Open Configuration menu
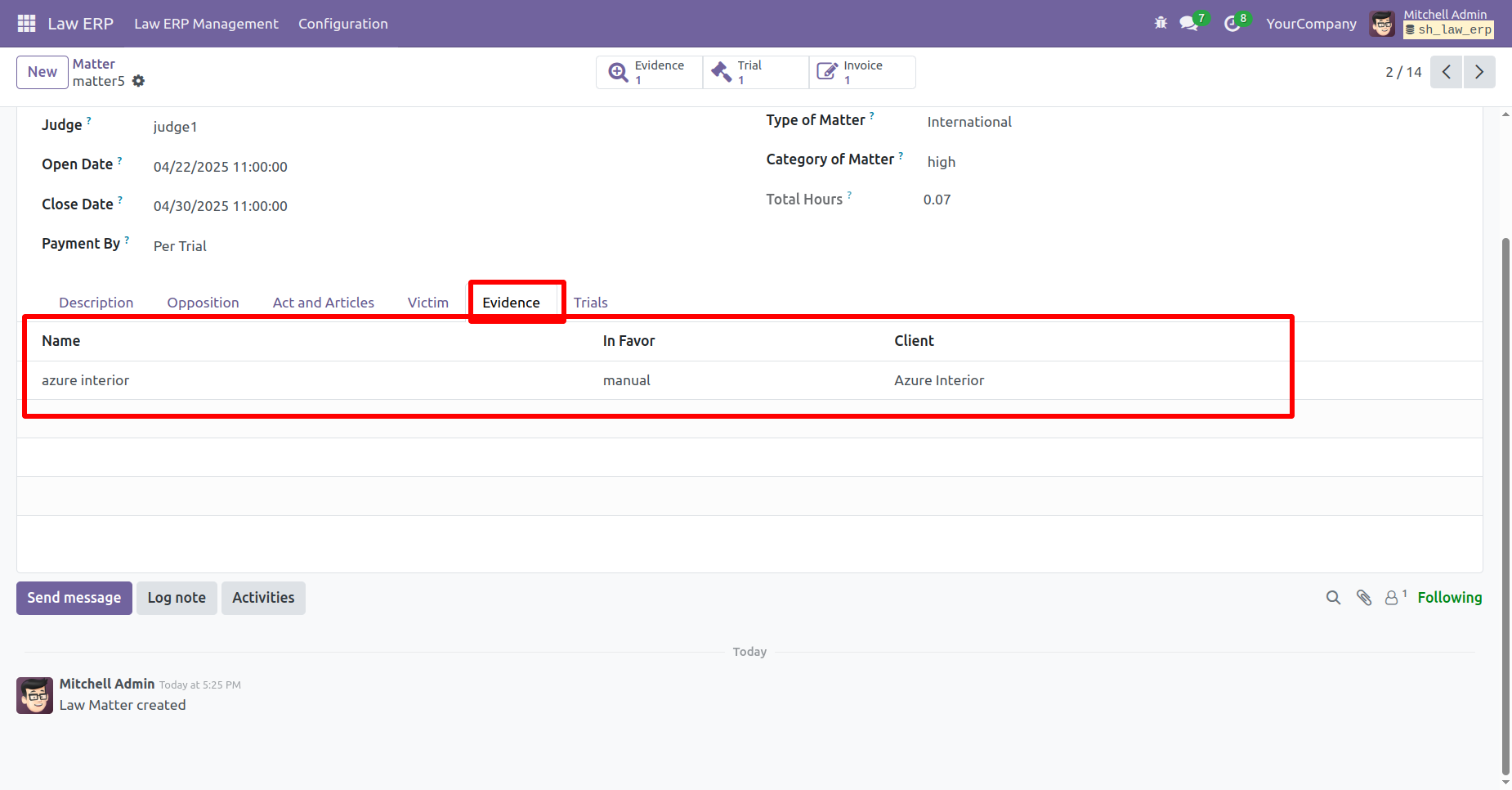 (x=343, y=24)
